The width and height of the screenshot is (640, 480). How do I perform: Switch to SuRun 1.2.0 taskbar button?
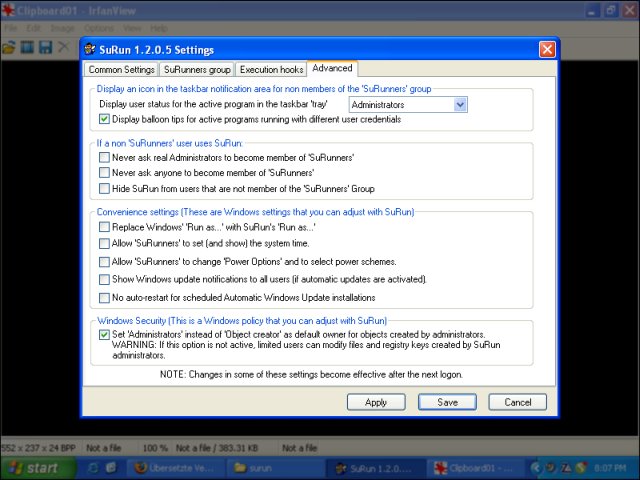click(x=376, y=468)
